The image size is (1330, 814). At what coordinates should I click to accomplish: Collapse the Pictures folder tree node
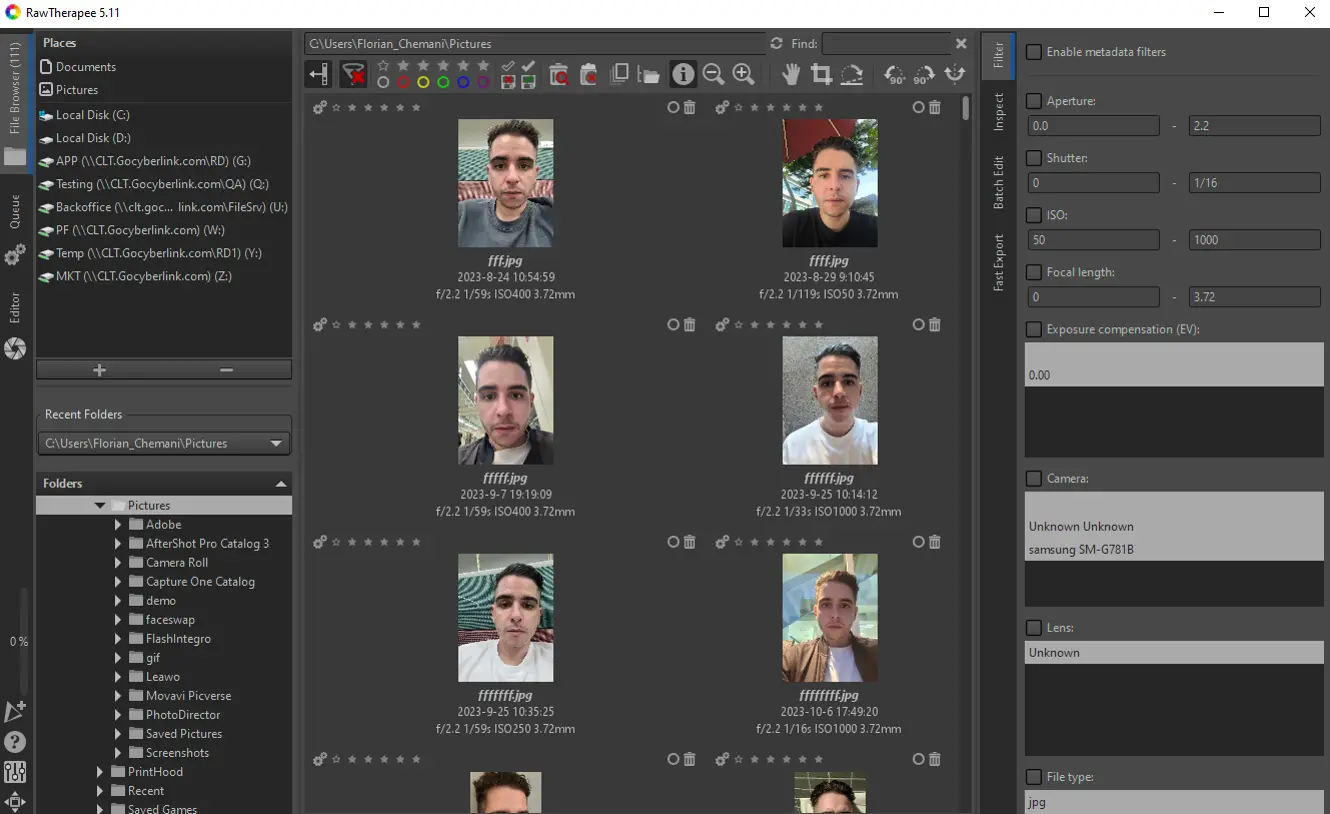(100, 506)
